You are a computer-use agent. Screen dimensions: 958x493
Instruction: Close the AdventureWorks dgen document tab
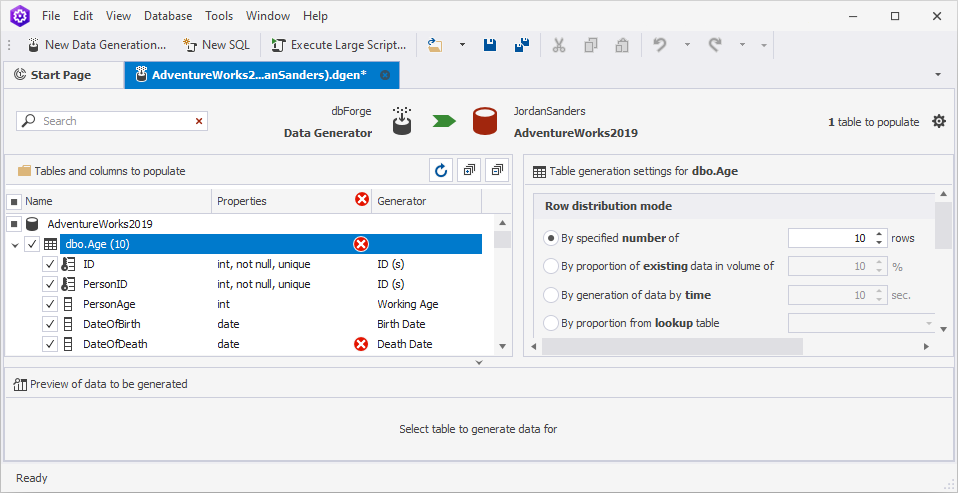pos(385,75)
